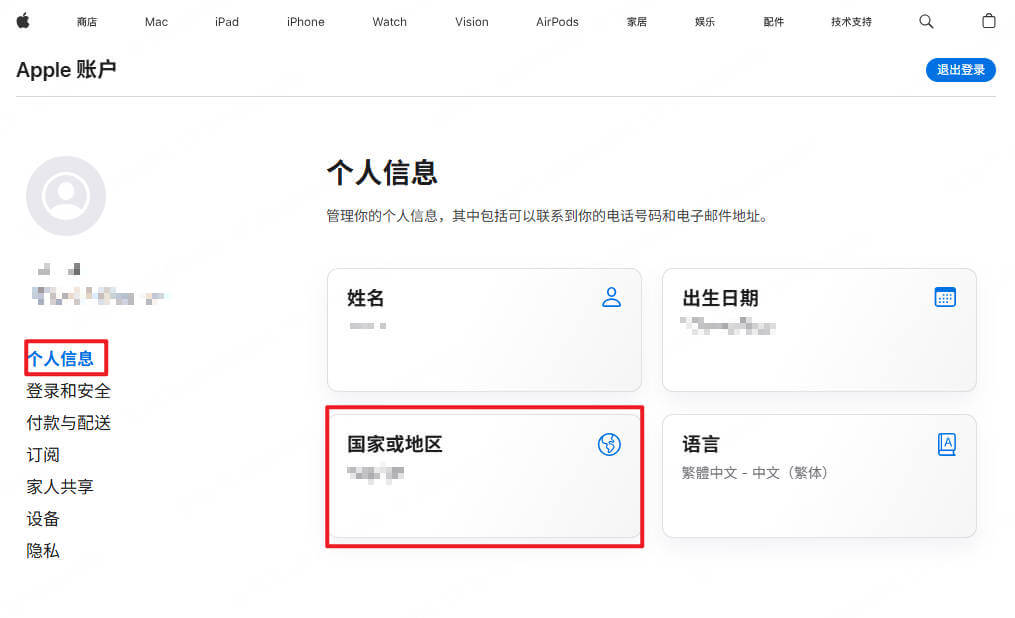Open the 国家或地区 card

pos(484,476)
